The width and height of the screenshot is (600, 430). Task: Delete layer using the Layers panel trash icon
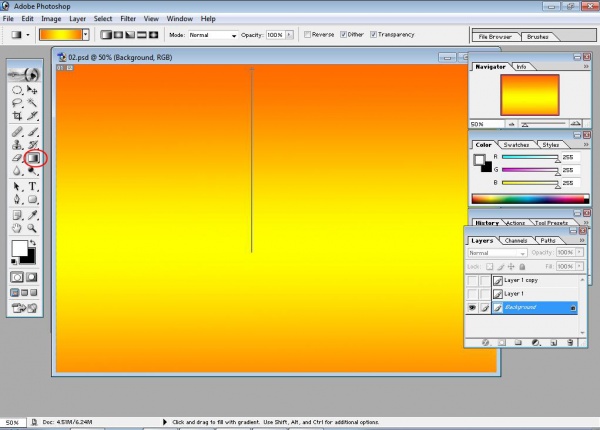pyautogui.click(x=572, y=341)
